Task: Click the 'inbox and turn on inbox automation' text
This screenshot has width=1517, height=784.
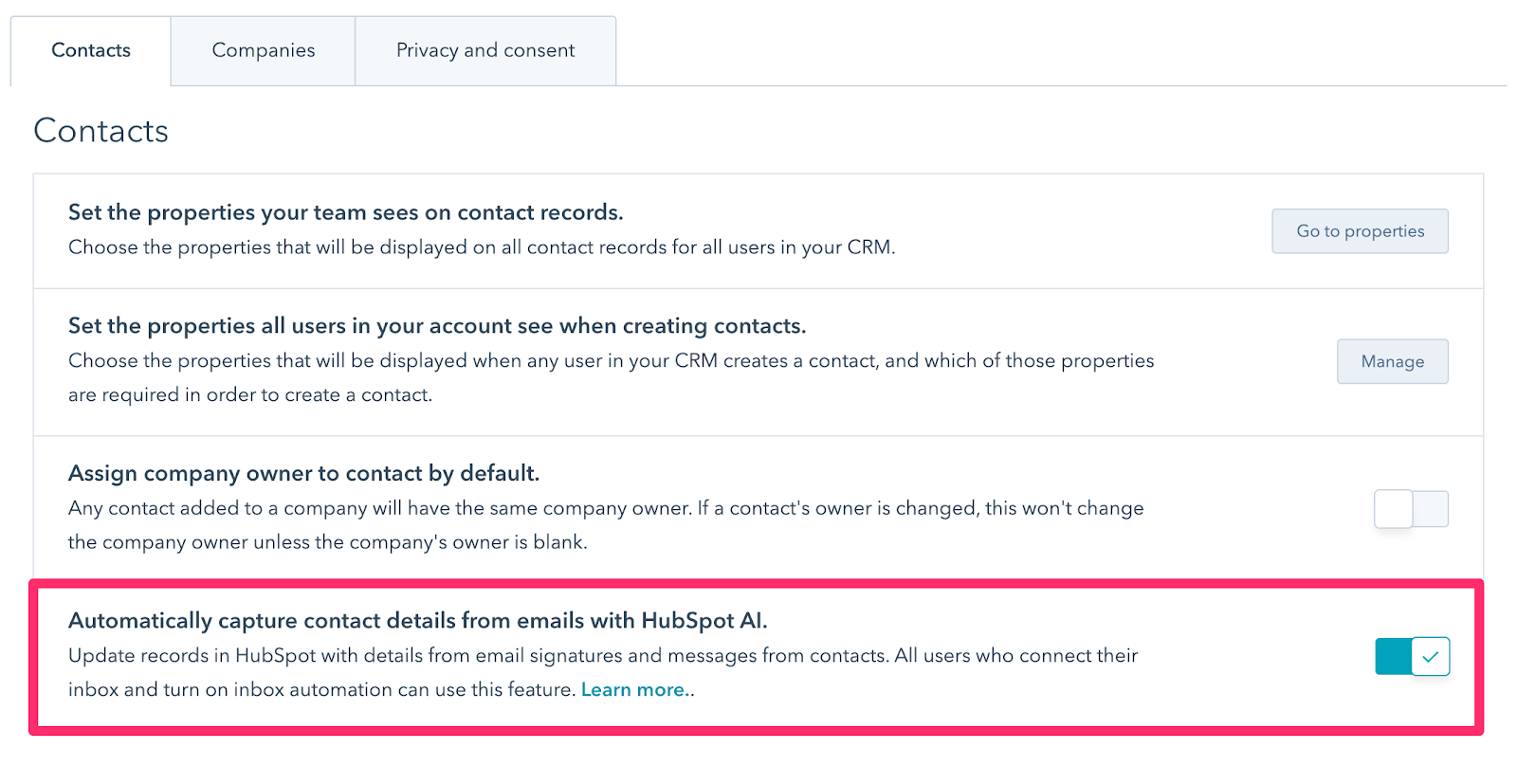Action: (x=322, y=690)
